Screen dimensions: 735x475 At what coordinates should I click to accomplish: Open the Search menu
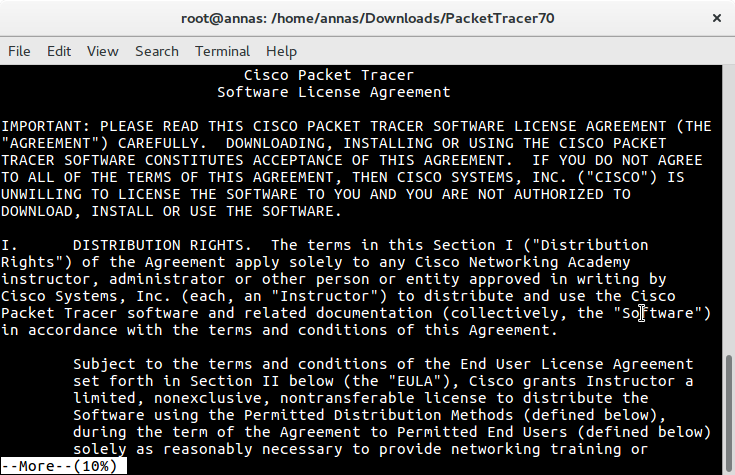point(157,51)
